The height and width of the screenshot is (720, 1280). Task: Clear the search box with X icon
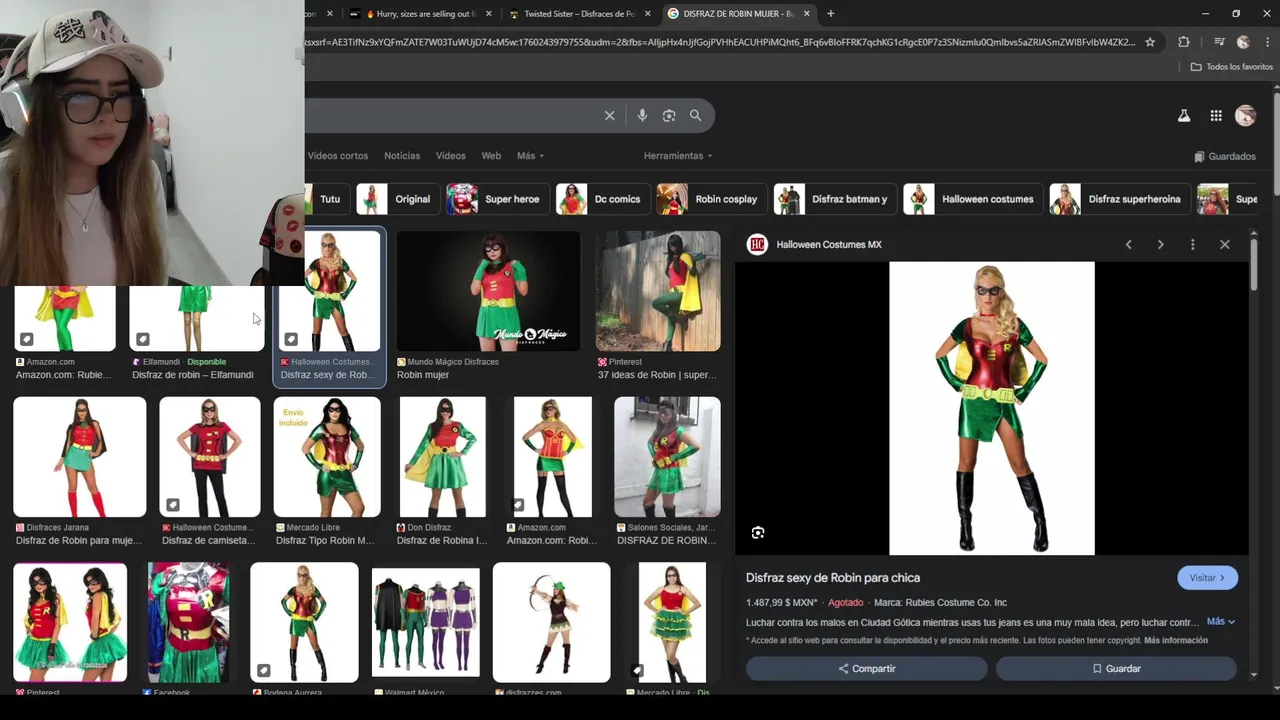coord(609,115)
